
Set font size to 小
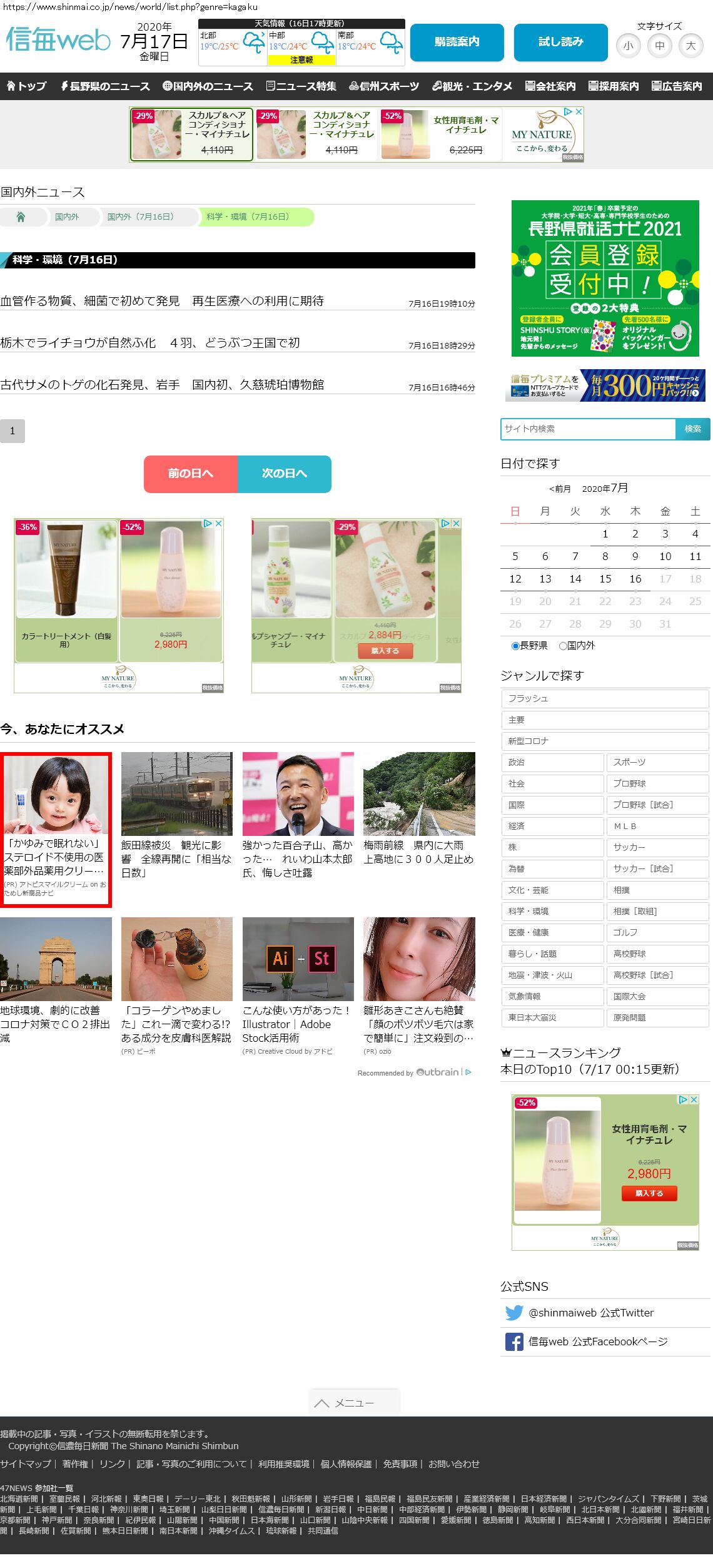click(x=628, y=46)
